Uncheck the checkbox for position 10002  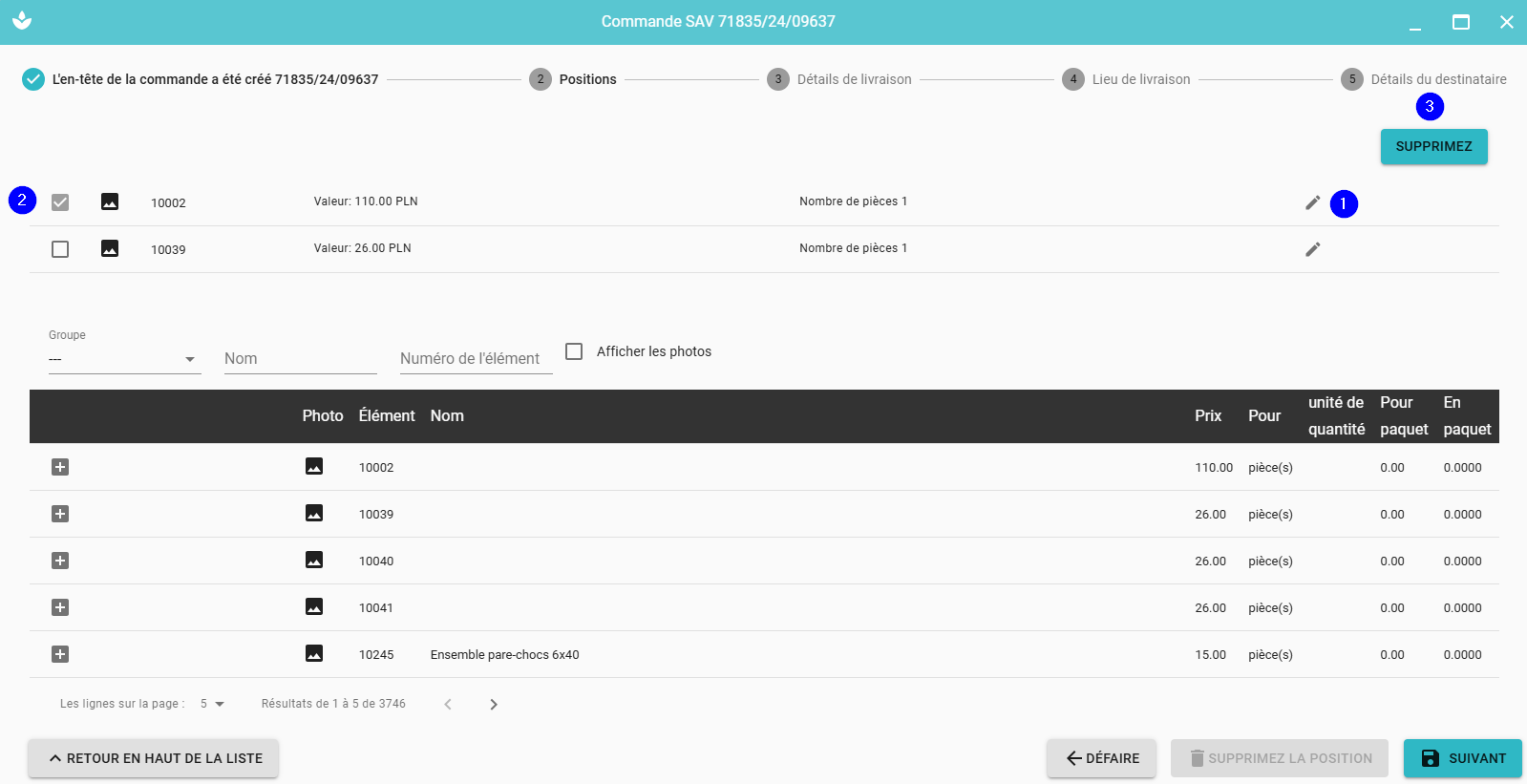60,202
